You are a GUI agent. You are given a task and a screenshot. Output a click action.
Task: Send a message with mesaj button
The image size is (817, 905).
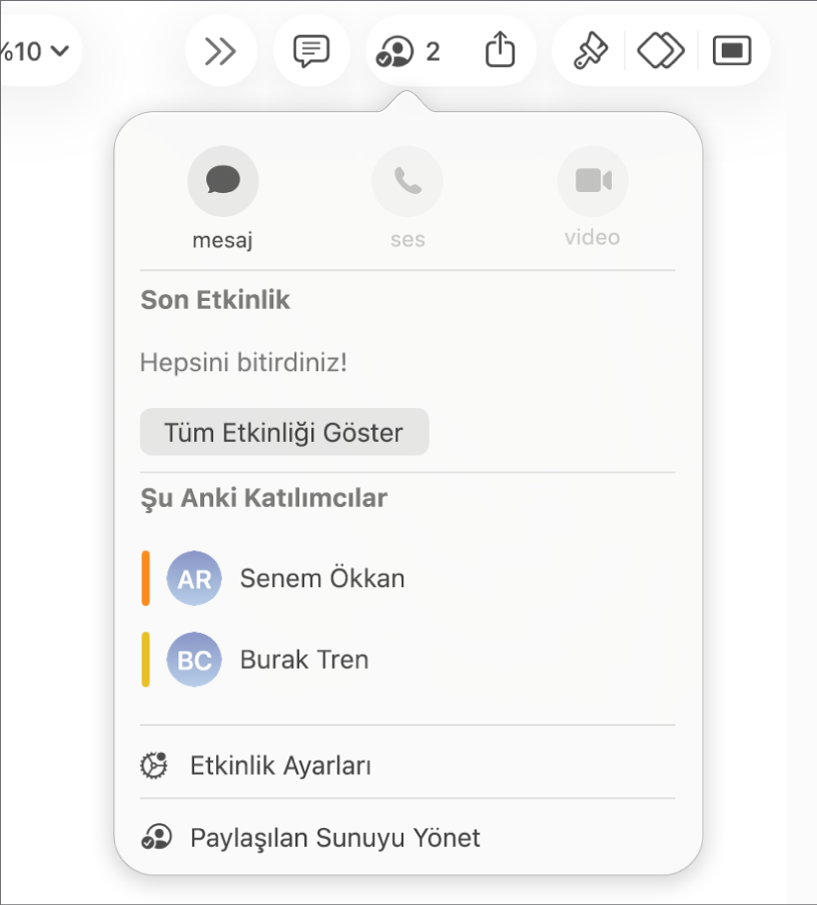pos(223,181)
